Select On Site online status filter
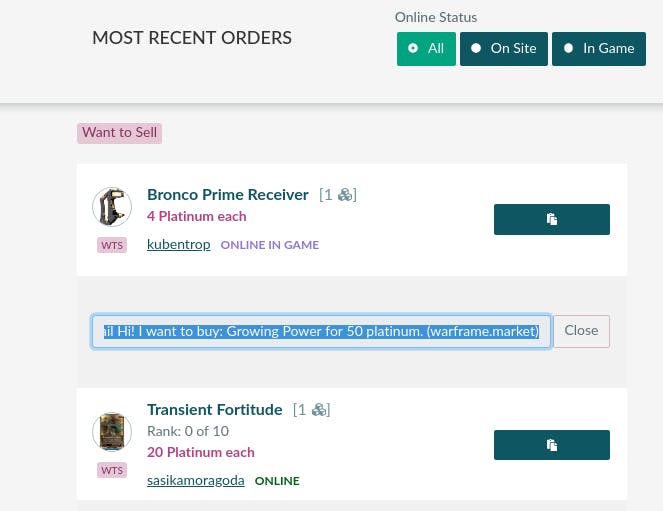 click(503, 48)
